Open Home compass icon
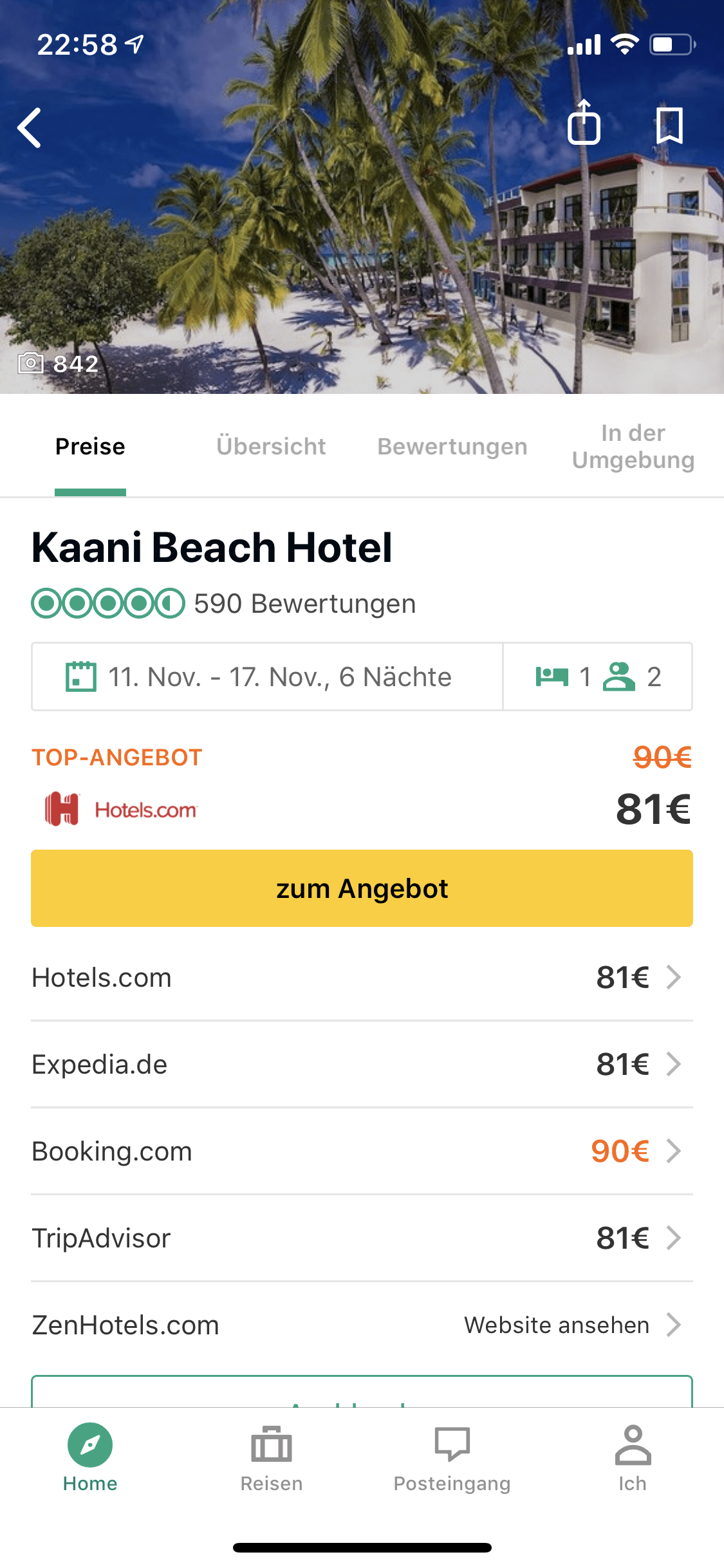Image resolution: width=724 pixels, height=1568 pixels. click(x=90, y=1445)
